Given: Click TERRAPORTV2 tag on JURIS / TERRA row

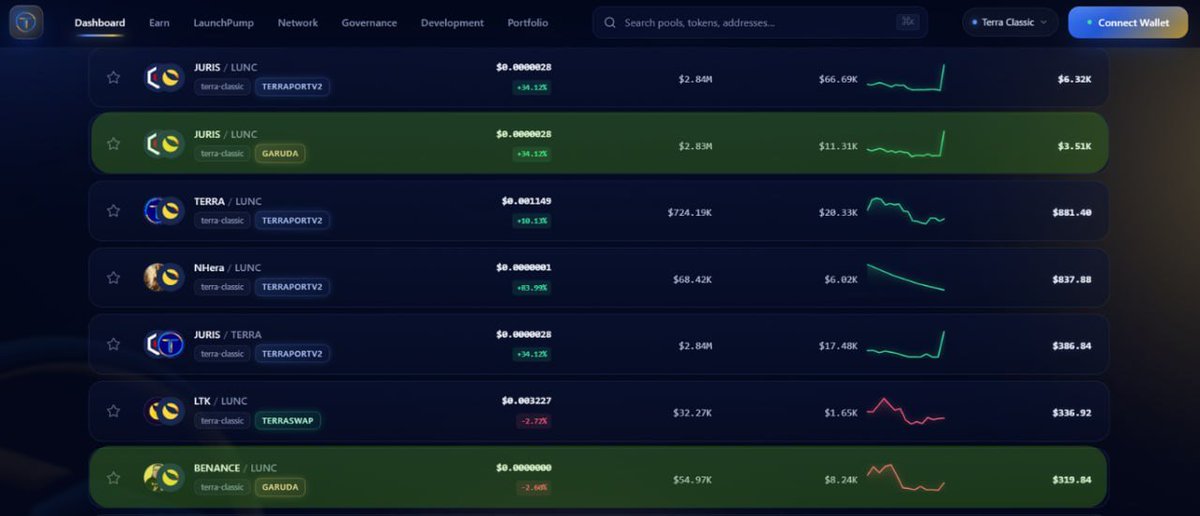Looking at the screenshot, I should (292, 354).
